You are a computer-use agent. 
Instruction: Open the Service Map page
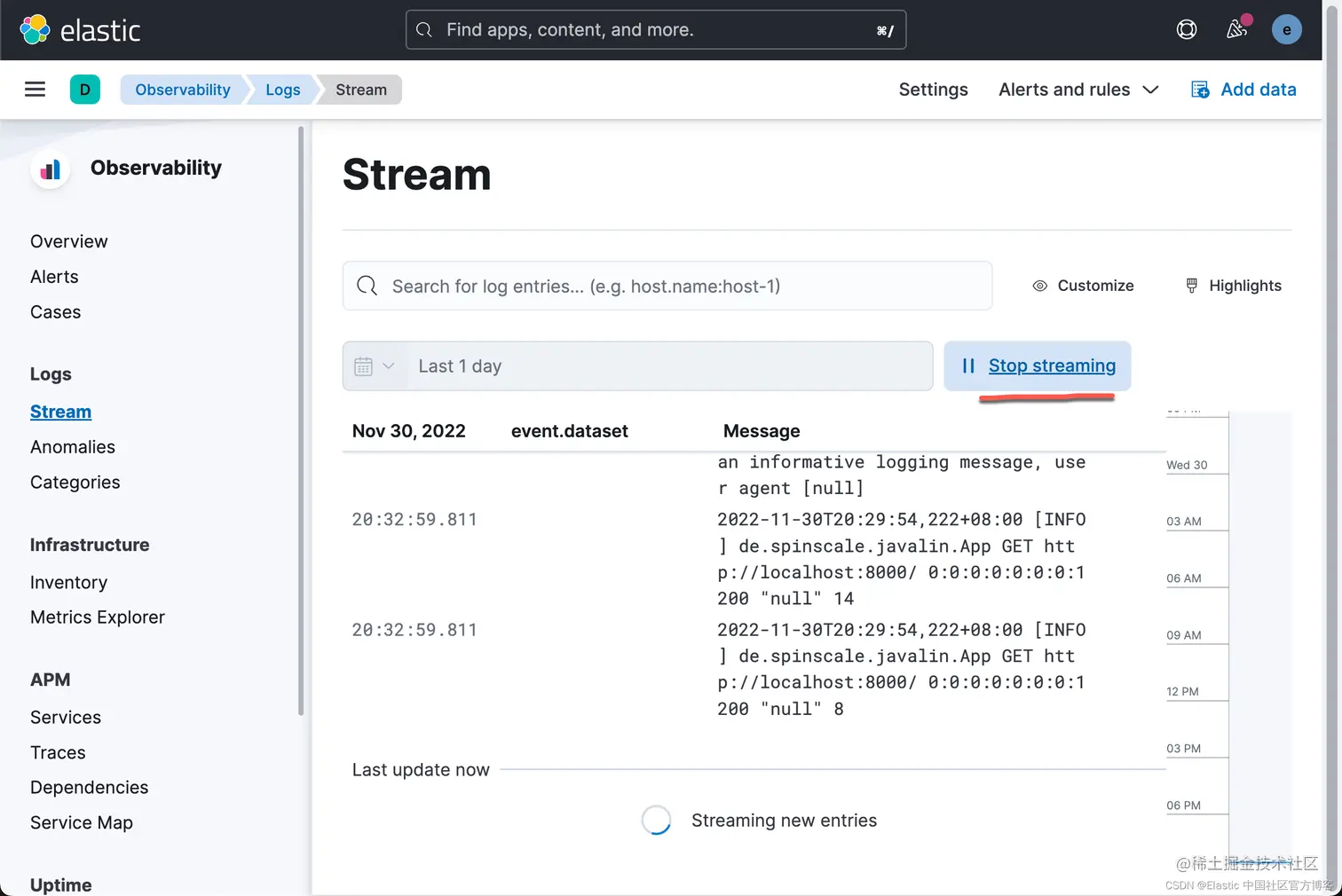82,823
